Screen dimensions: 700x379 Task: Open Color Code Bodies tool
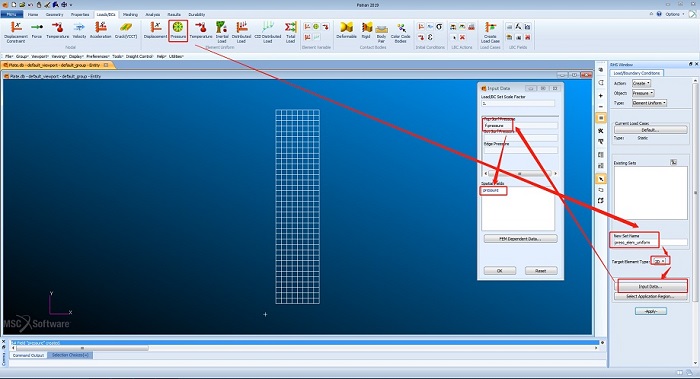(400, 32)
